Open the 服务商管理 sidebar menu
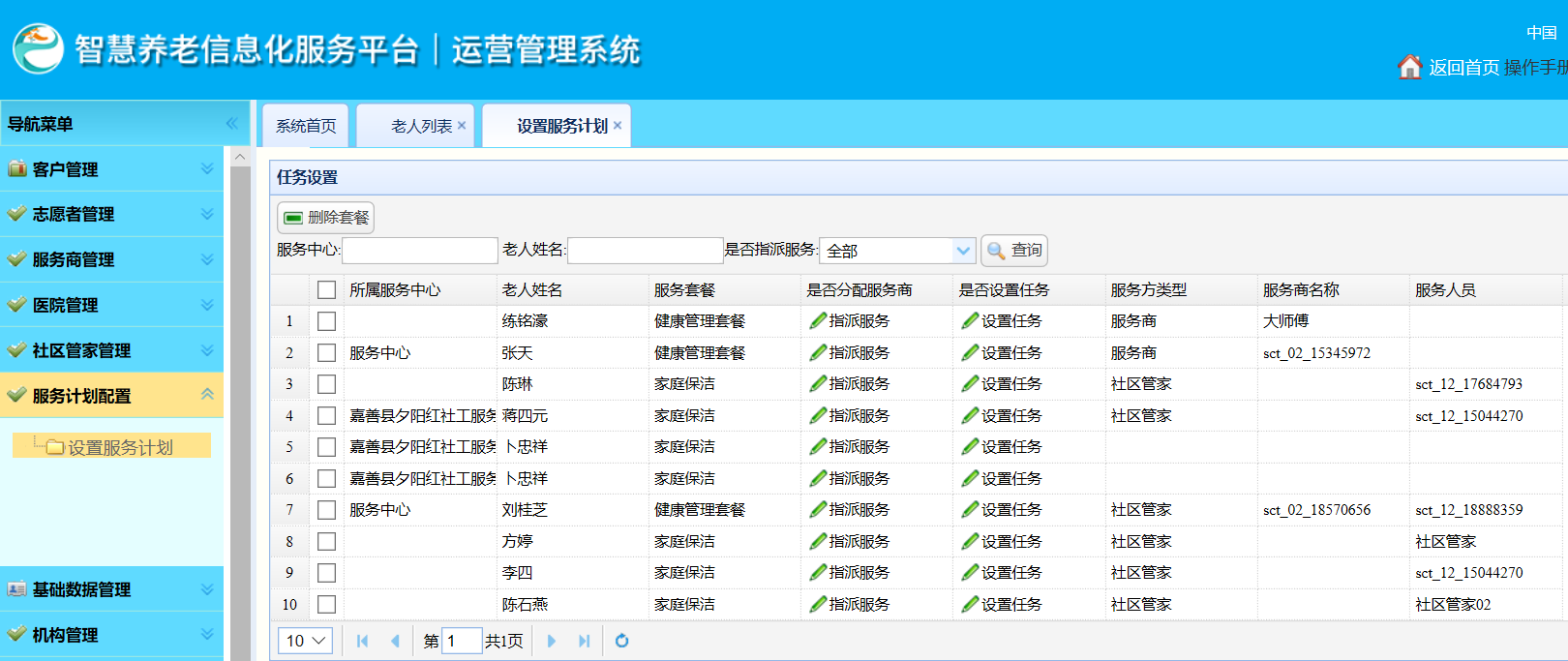The height and width of the screenshot is (661, 1568). pyautogui.click(x=111, y=259)
